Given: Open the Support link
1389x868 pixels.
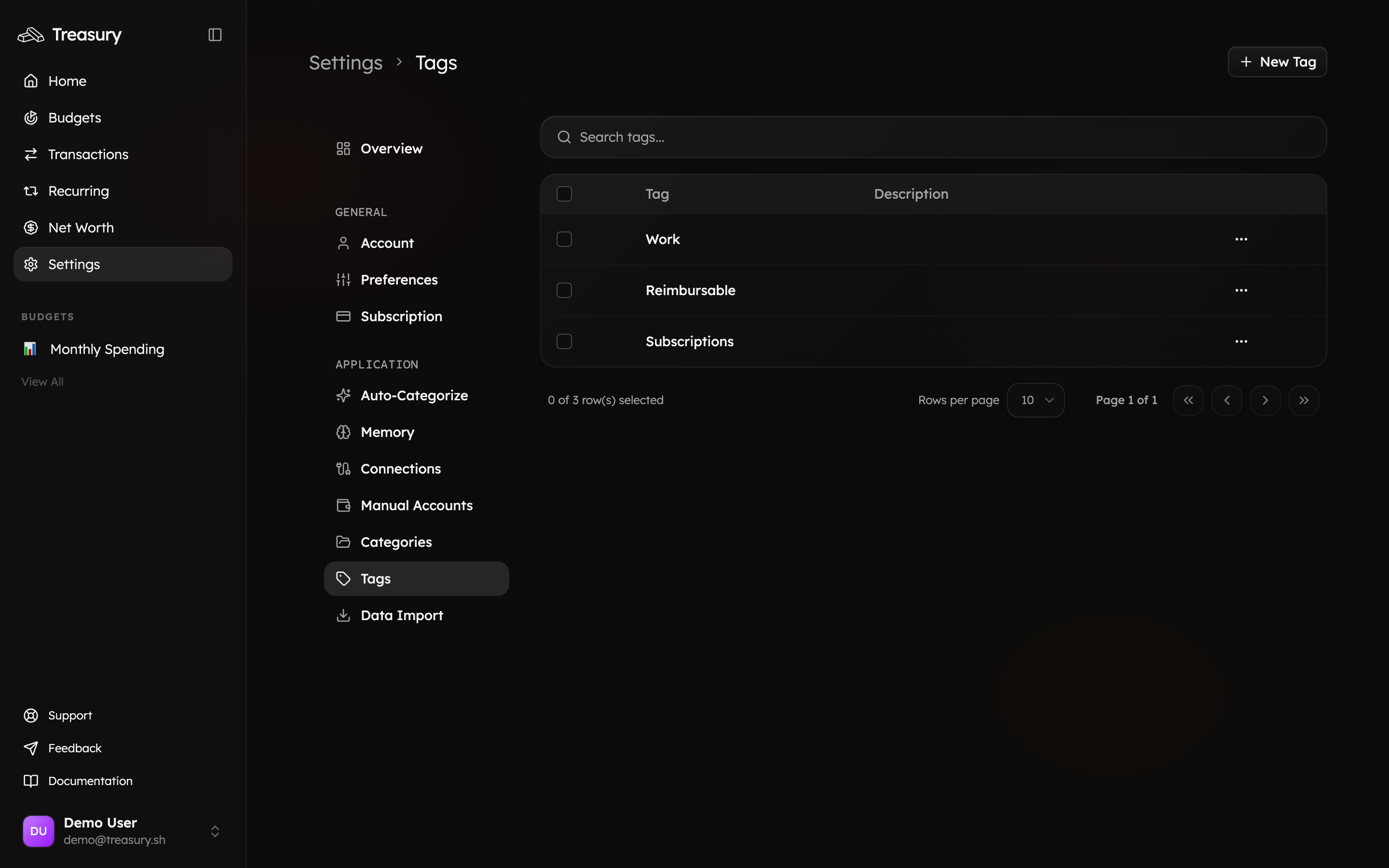Looking at the screenshot, I should (x=123, y=715).
